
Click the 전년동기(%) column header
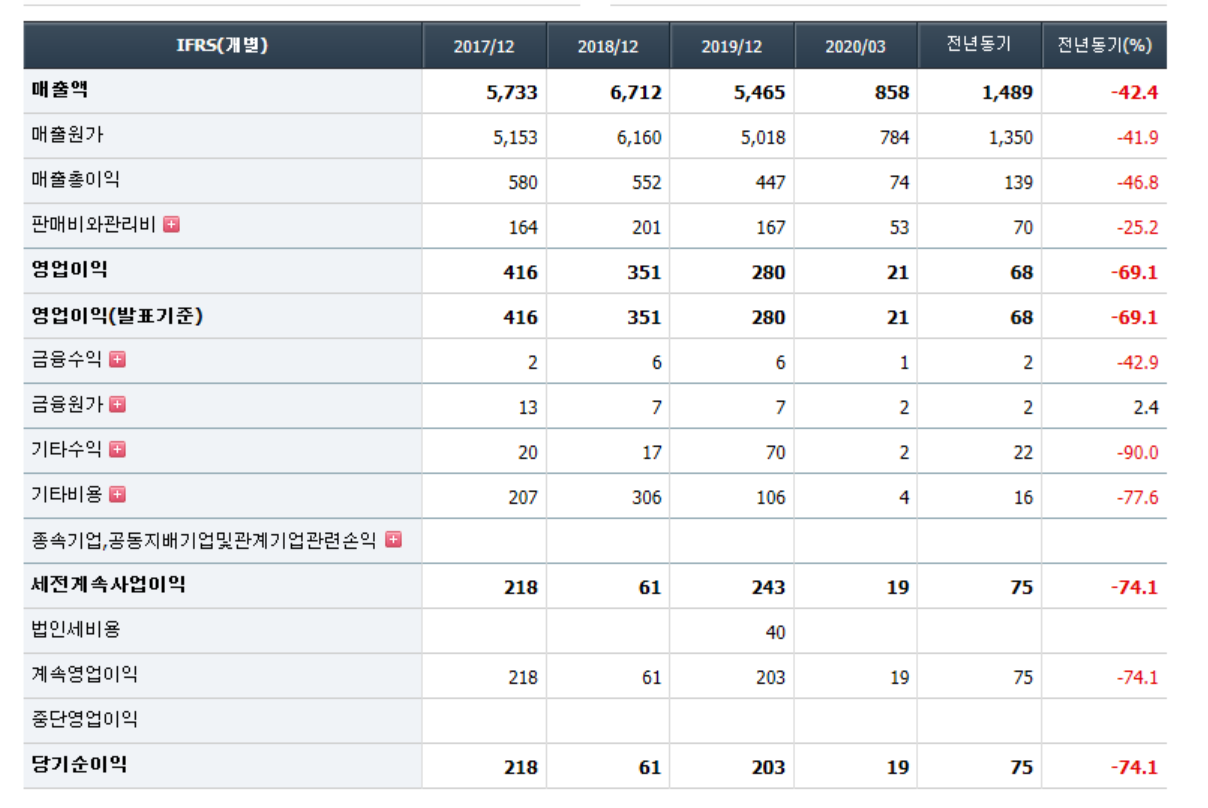1104,45
